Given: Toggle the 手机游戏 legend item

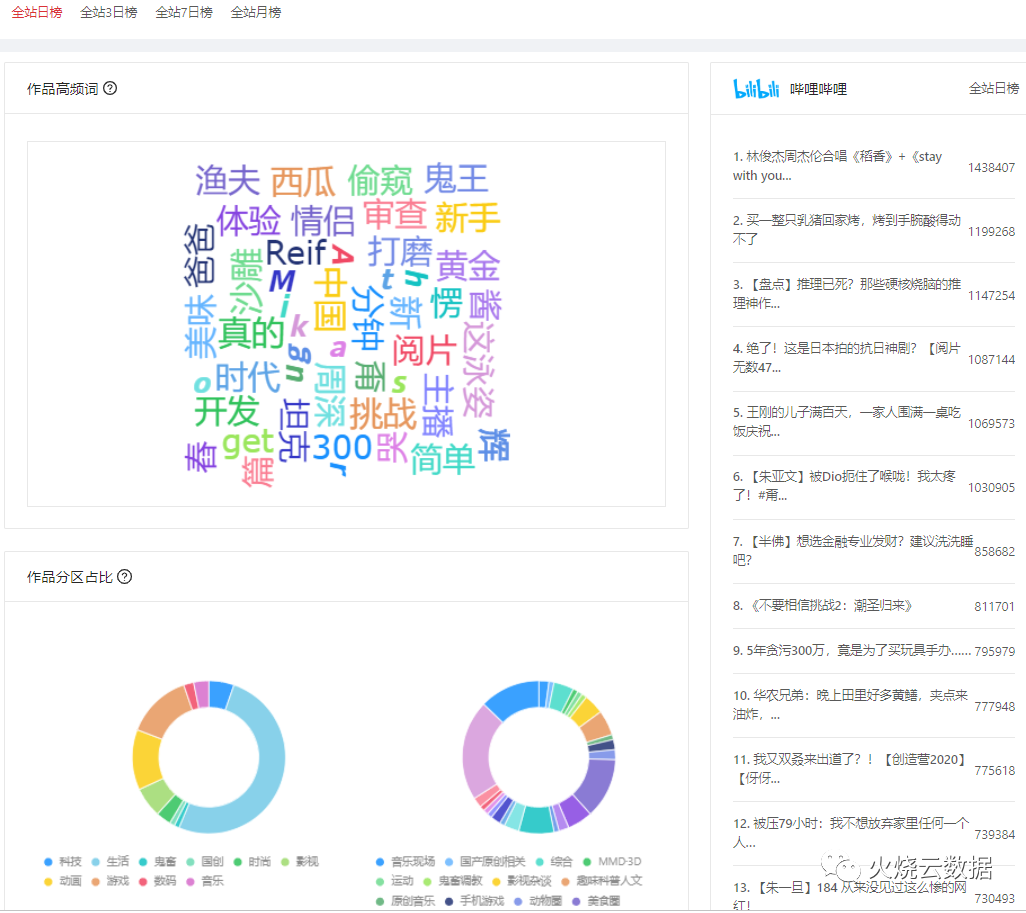Looking at the screenshot, I should (x=474, y=901).
